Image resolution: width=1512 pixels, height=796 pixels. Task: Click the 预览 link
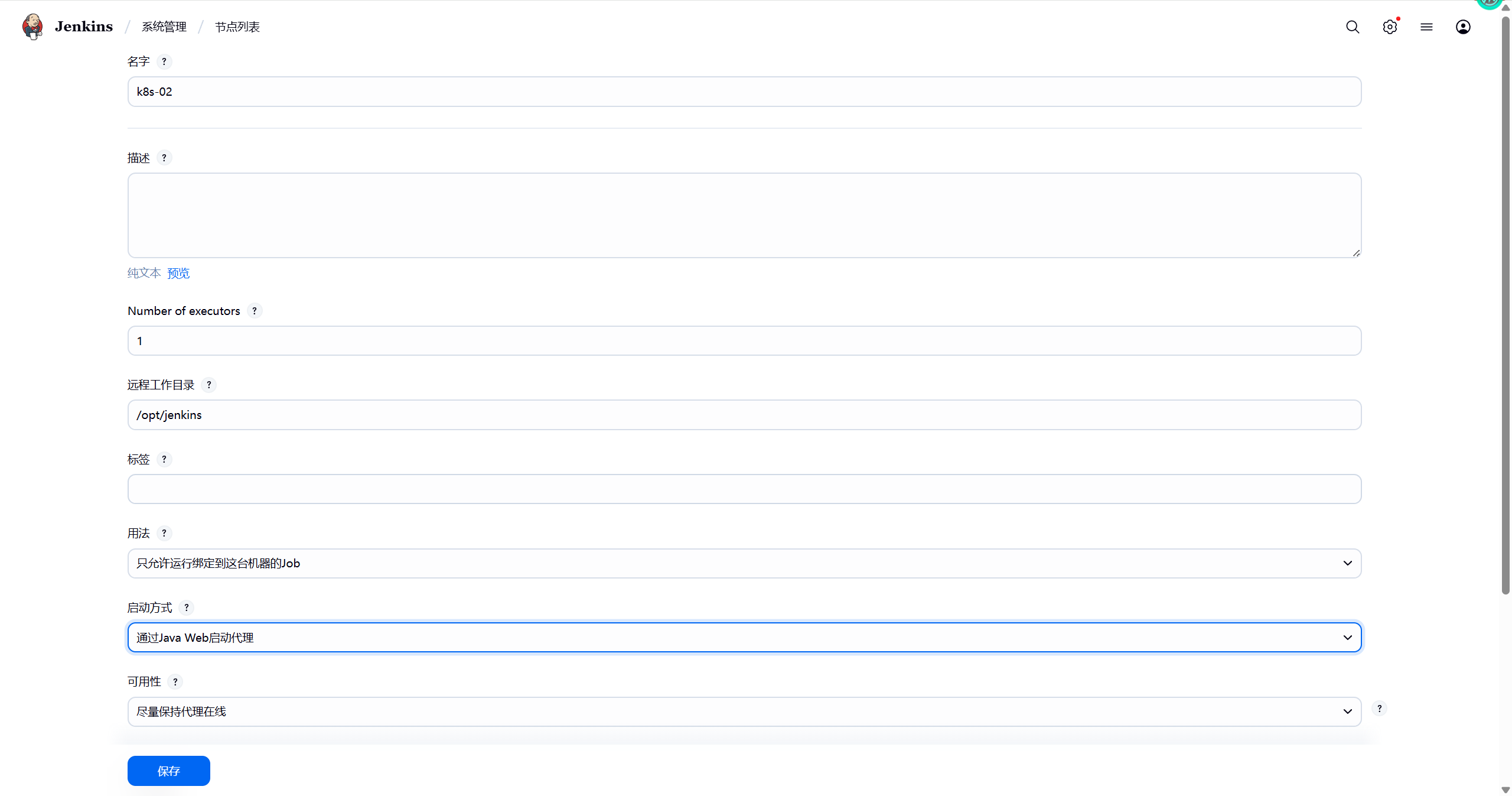[x=178, y=273]
